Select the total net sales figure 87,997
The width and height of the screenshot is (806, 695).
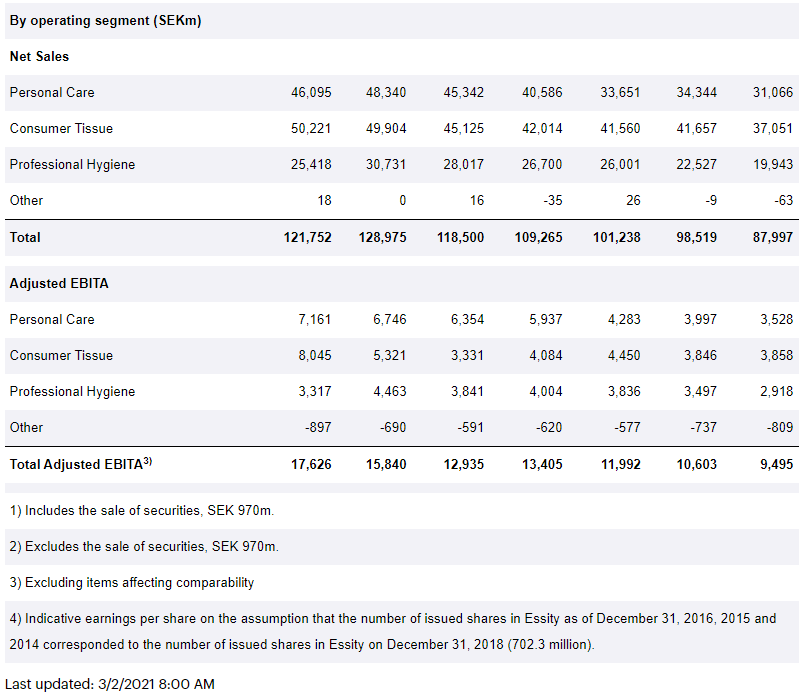[x=772, y=238]
